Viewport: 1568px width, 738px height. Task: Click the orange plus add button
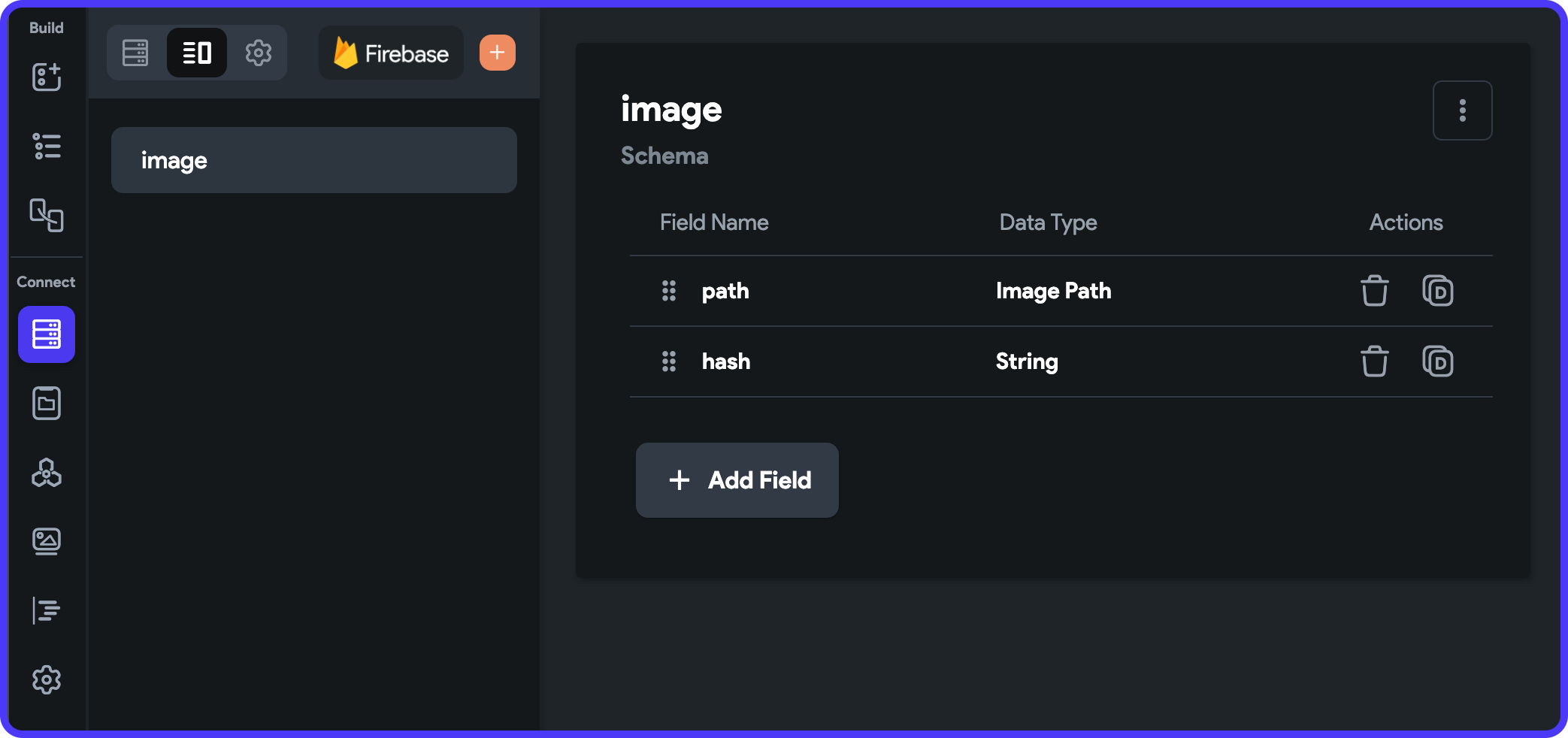pos(498,53)
